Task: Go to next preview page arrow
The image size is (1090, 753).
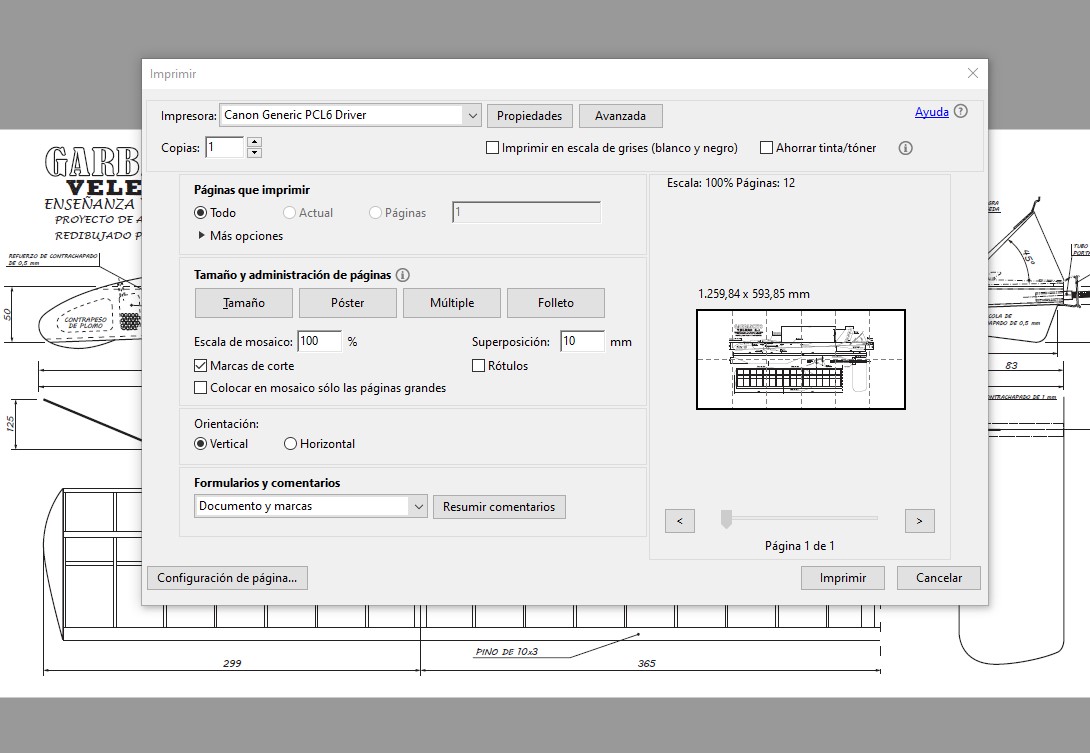Action: (919, 521)
